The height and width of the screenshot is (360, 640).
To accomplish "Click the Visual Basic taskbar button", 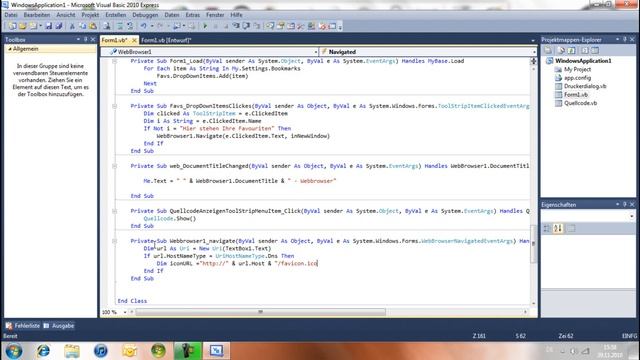I will 216,351.
